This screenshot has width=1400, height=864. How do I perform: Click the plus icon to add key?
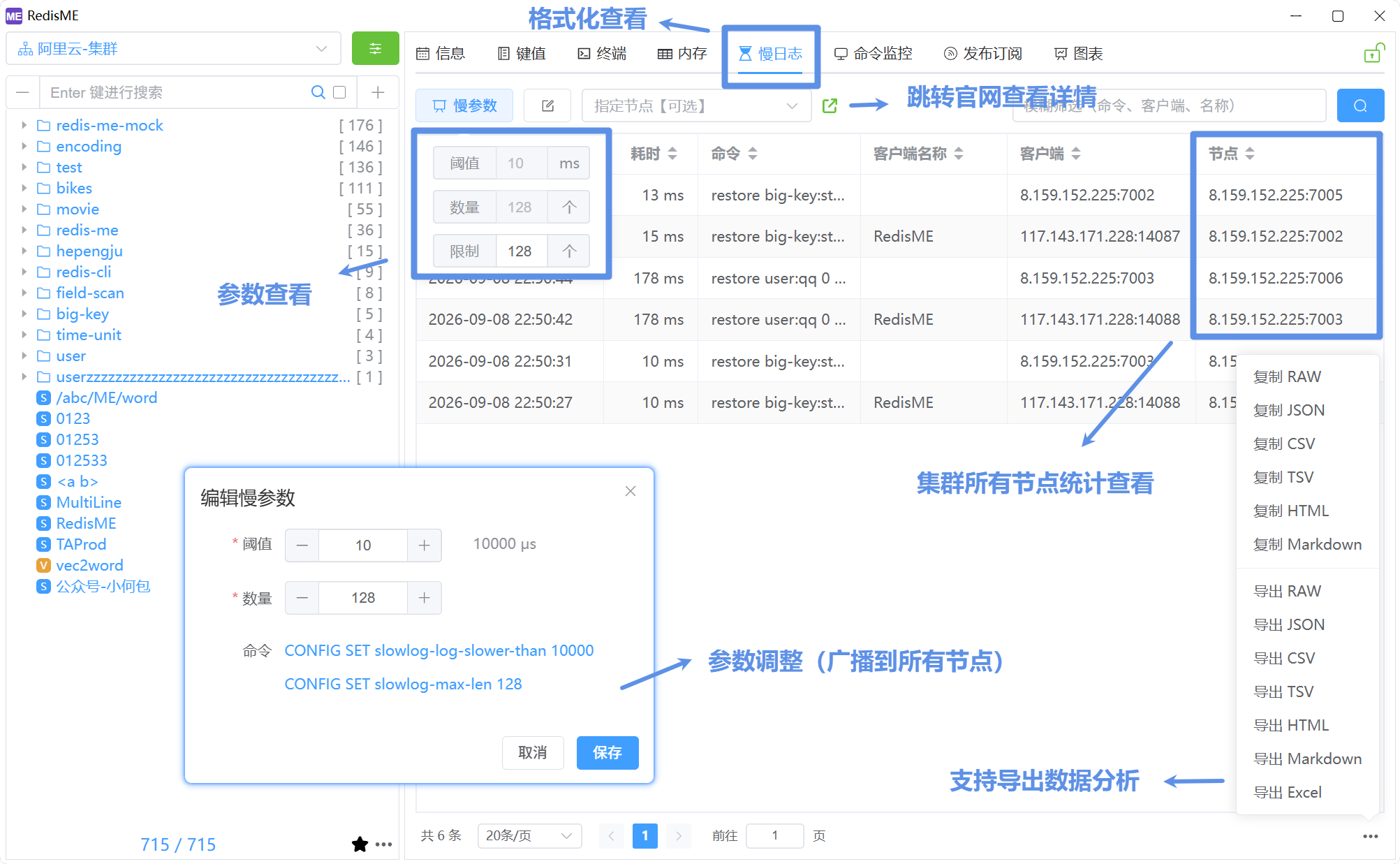378,92
